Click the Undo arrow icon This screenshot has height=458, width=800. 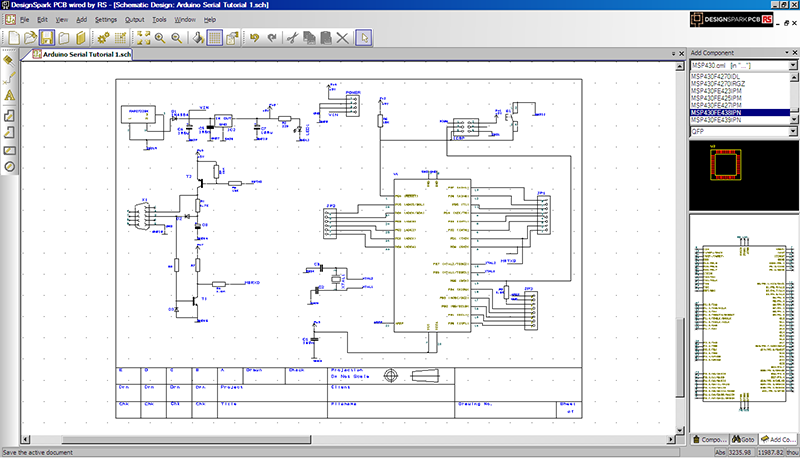pyautogui.click(x=256, y=38)
